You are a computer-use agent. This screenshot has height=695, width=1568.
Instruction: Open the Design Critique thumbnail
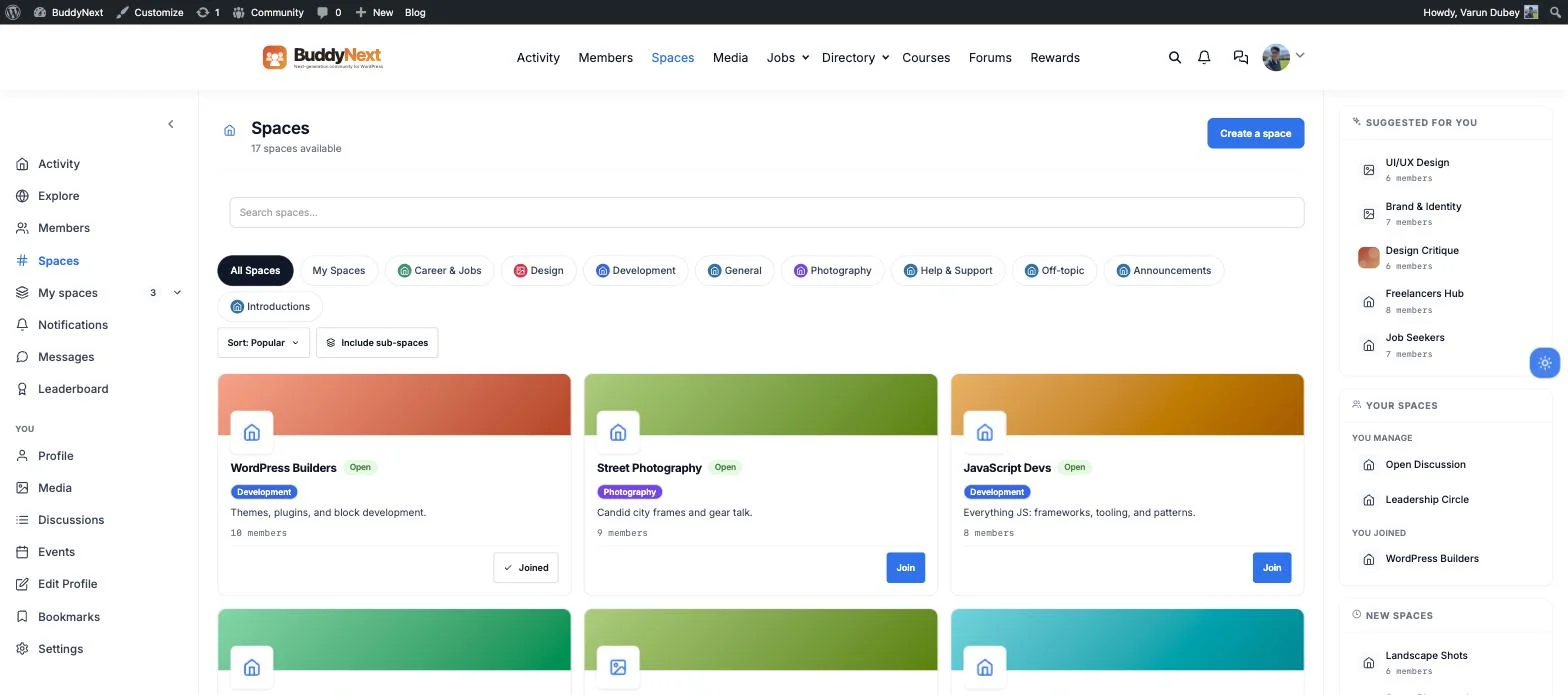1369,258
